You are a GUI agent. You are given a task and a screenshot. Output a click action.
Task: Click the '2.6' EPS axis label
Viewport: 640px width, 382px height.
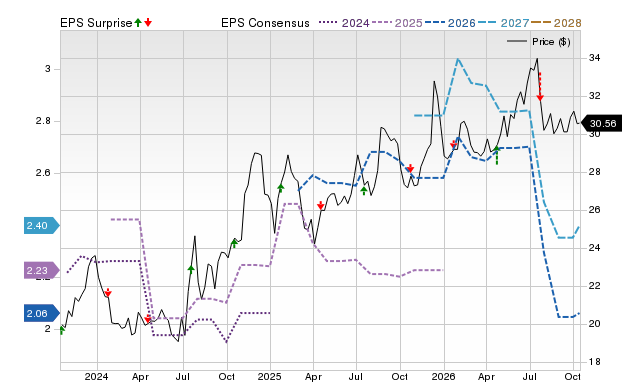click(x=43, y=173)
